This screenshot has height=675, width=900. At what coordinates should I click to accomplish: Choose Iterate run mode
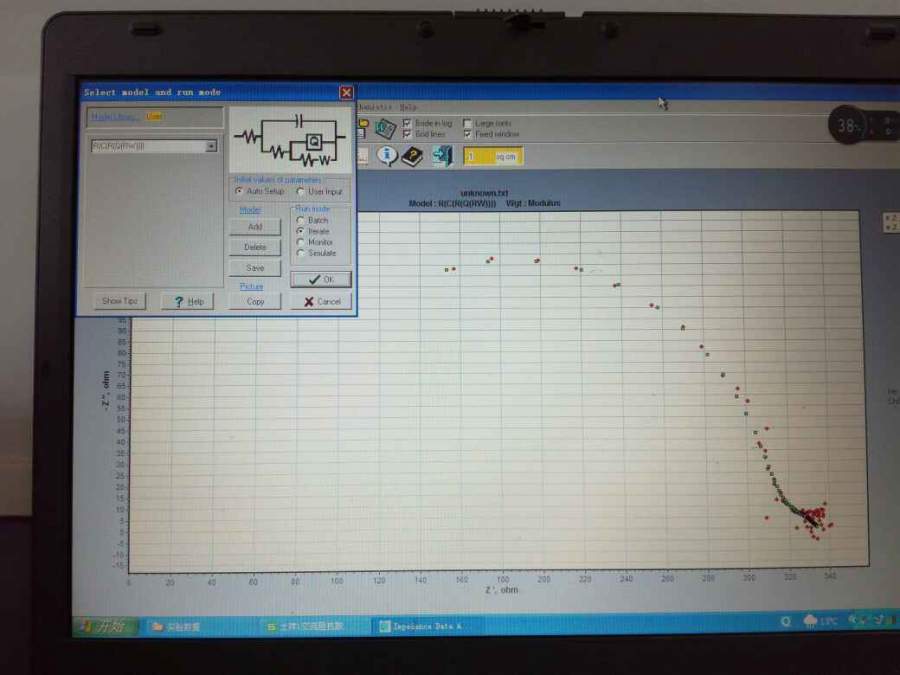(x=300, y=231)
